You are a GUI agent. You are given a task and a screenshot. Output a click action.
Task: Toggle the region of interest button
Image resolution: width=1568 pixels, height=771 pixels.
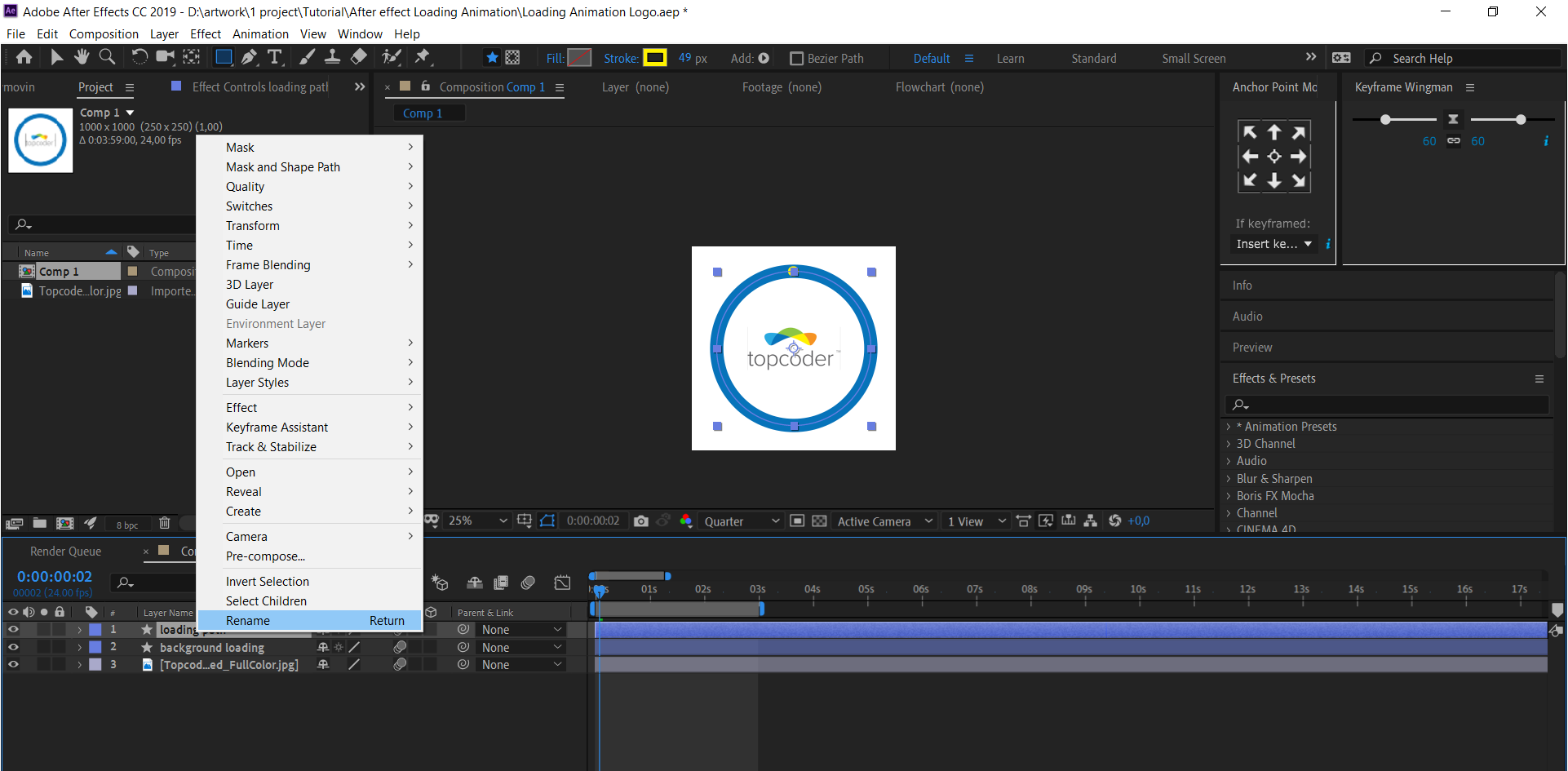[797, 521]
